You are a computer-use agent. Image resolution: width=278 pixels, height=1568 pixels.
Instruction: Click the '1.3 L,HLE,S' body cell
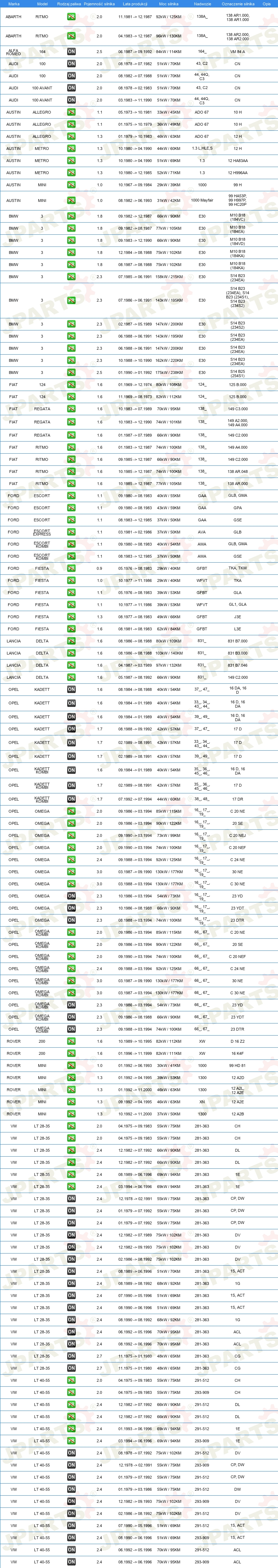[202, 149]
